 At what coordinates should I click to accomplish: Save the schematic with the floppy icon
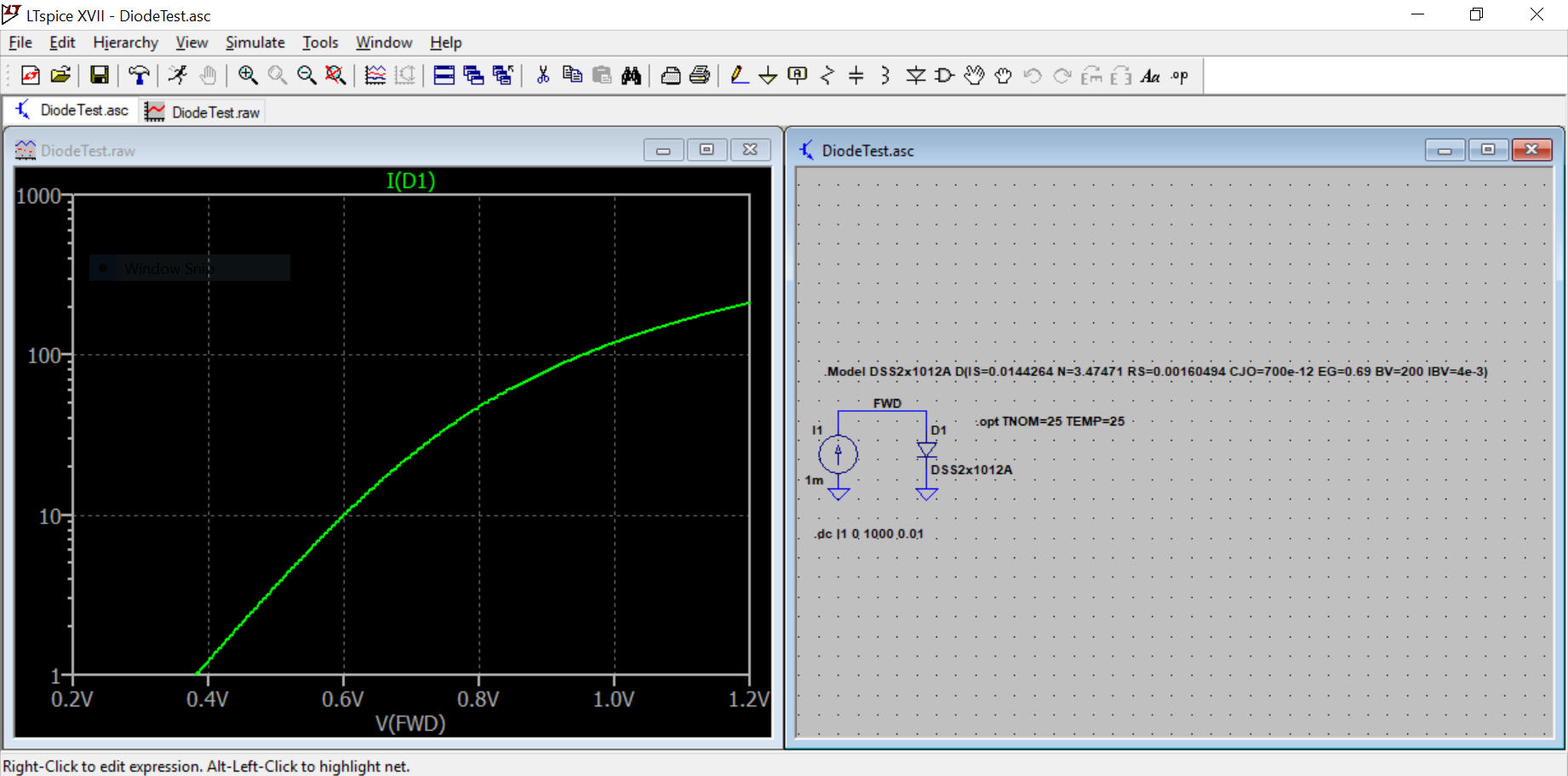coord(100,76)
